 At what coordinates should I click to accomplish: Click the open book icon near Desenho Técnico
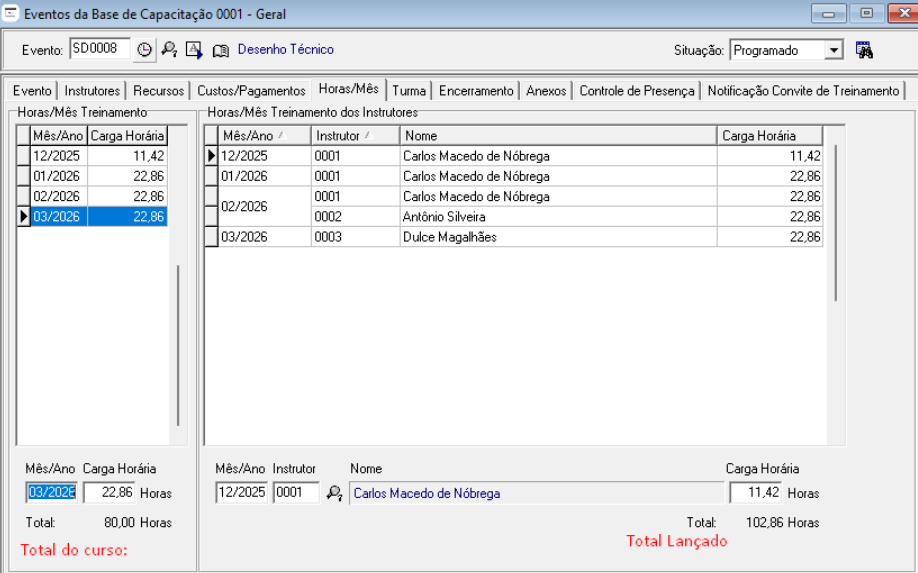tap(221, 50)
